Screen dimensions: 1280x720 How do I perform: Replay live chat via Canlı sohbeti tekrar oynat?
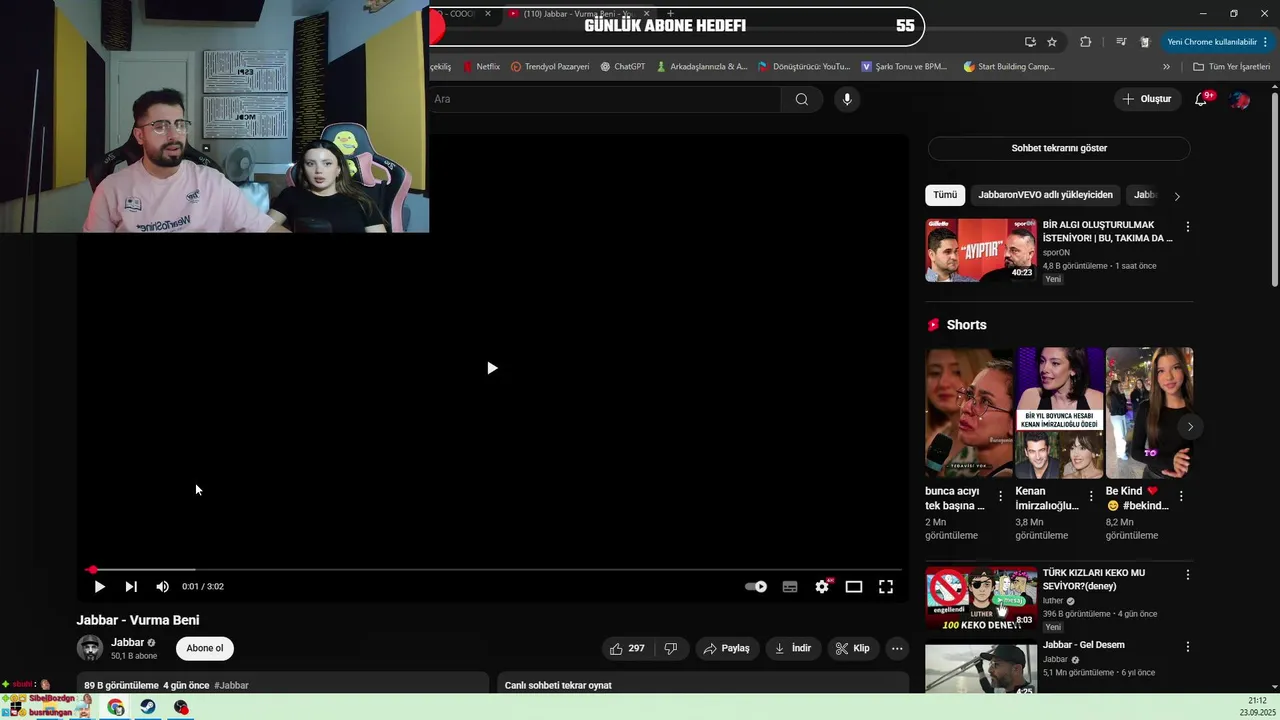tap(558, 685)
